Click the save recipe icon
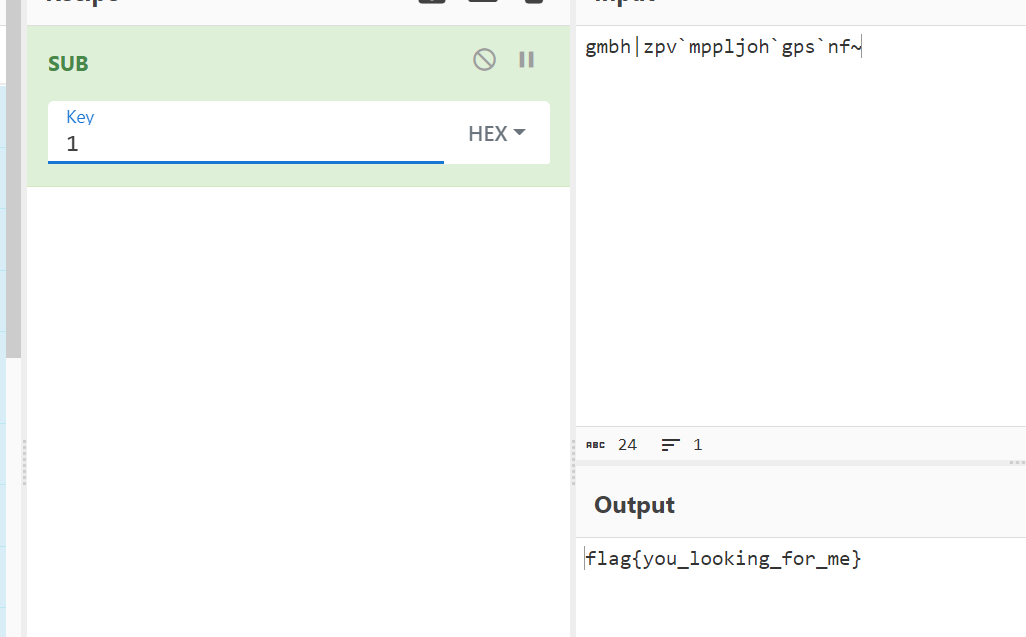This screenshot has width=1026, height=637. tap(432, 2)
